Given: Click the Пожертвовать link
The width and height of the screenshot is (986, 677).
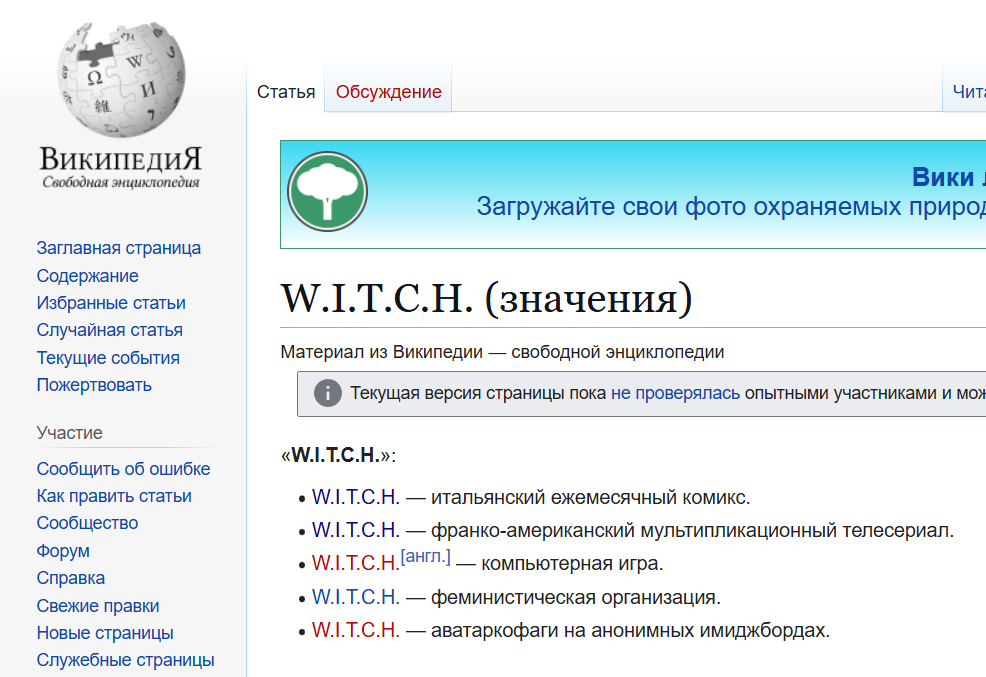Looking at the screenshot, I should pos(94,385).
